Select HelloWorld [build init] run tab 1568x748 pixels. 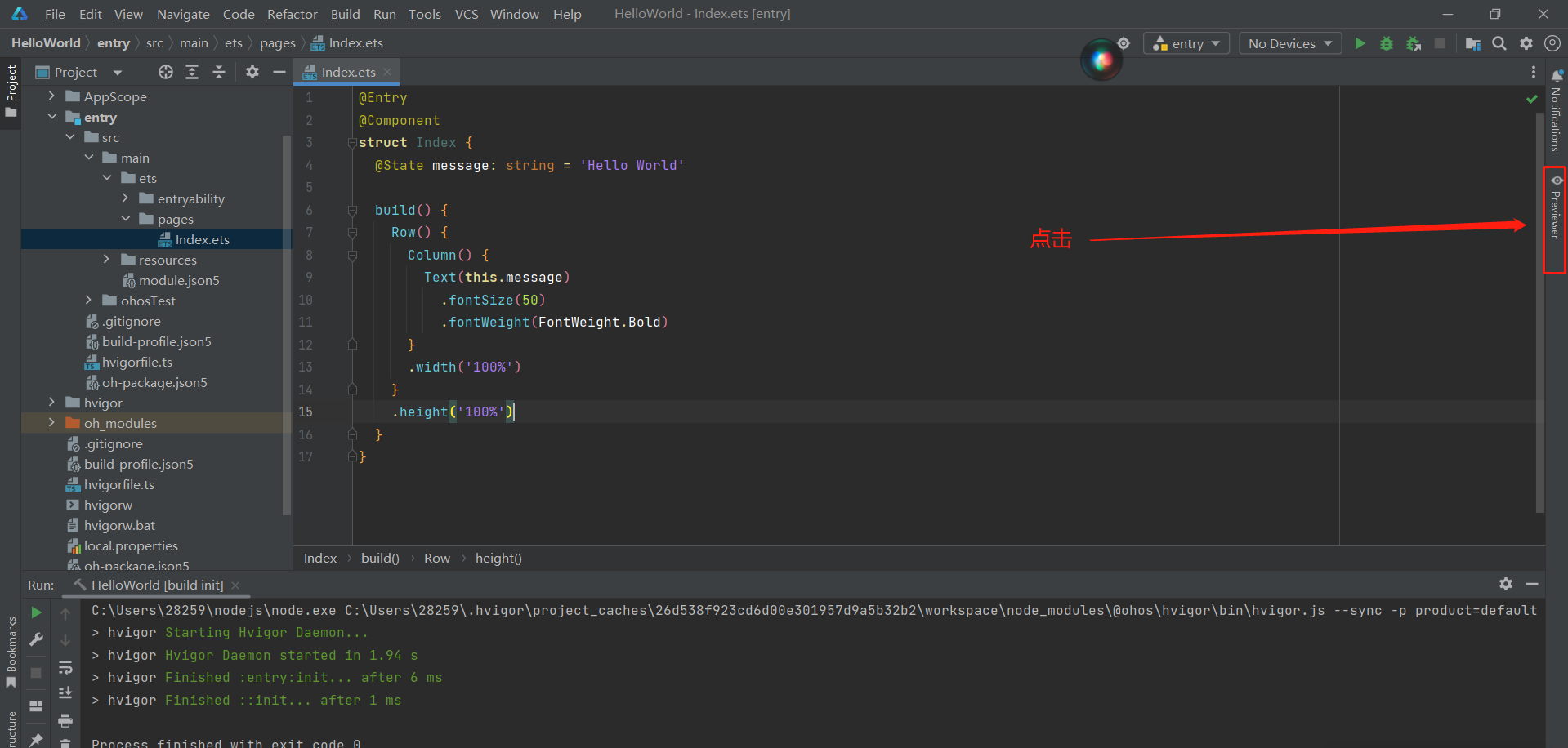coord(157,585)
